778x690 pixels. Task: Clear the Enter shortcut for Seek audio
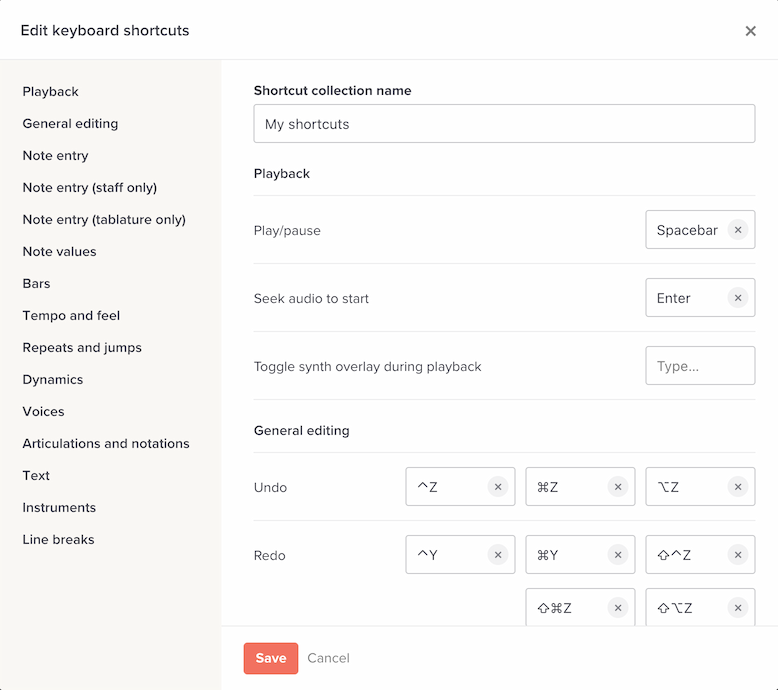tap(738, 298)
